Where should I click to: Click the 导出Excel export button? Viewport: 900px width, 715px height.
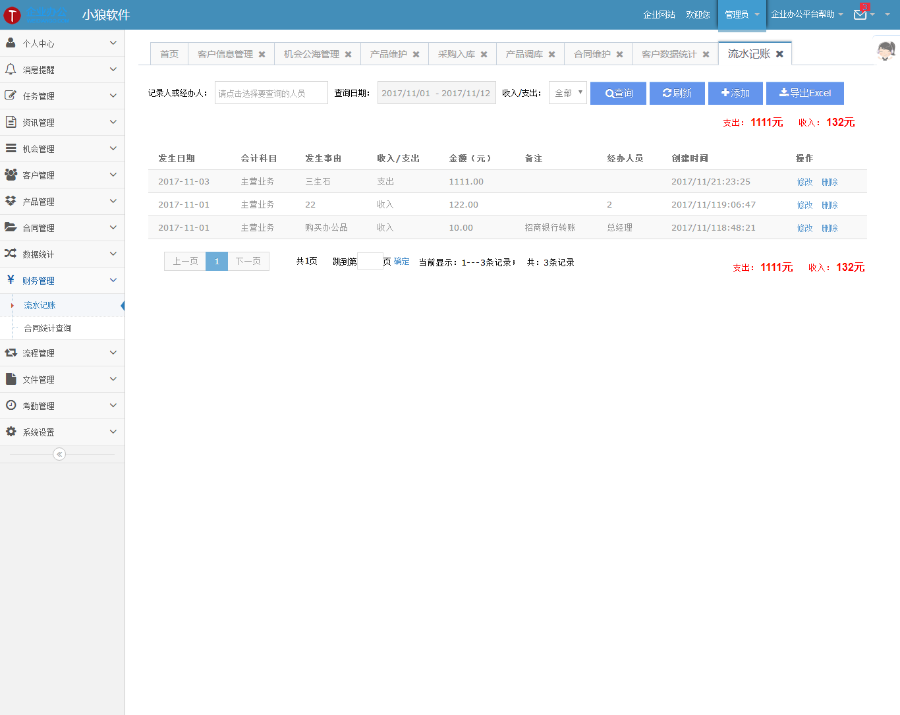[805, 94]
